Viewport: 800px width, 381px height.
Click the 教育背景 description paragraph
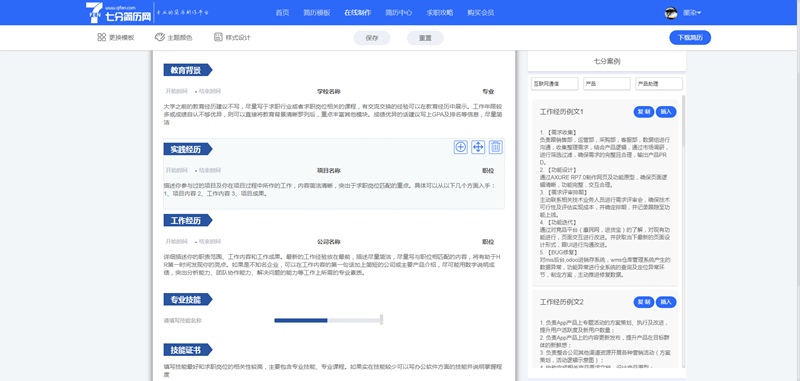[334, 115]
